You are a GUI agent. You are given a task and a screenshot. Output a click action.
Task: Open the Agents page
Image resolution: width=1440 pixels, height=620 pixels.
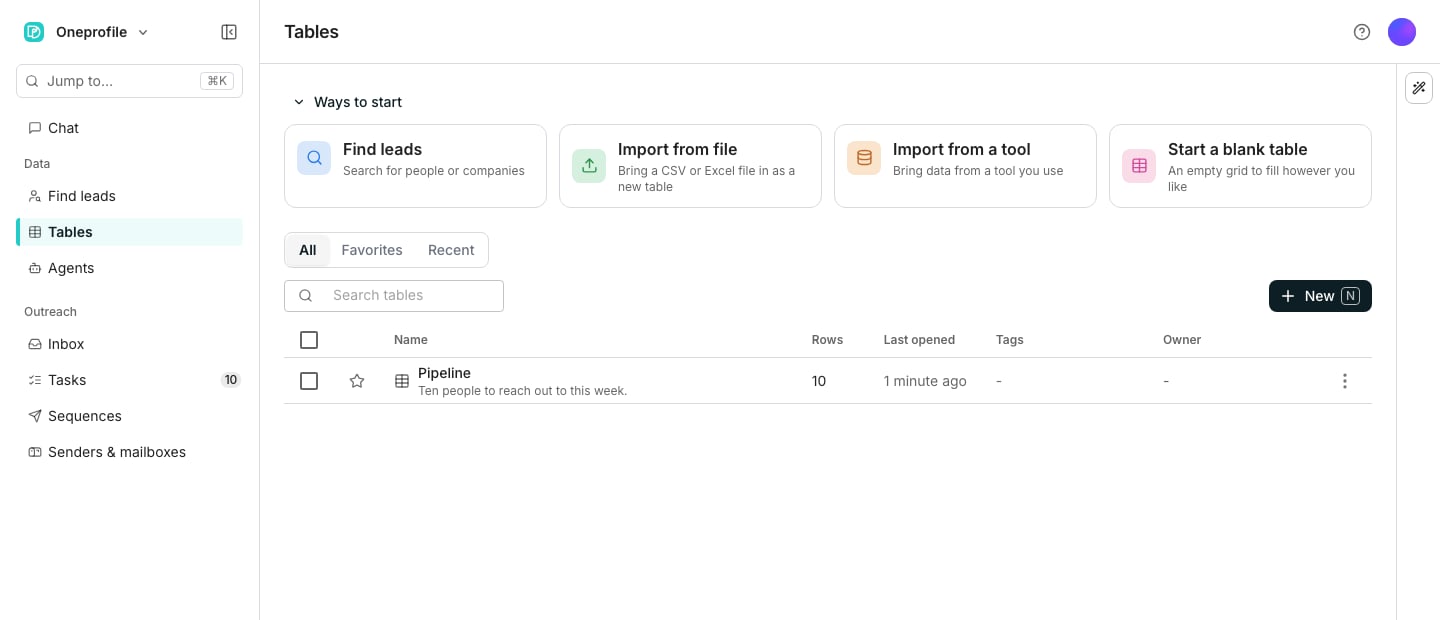(x=129, y=268)
